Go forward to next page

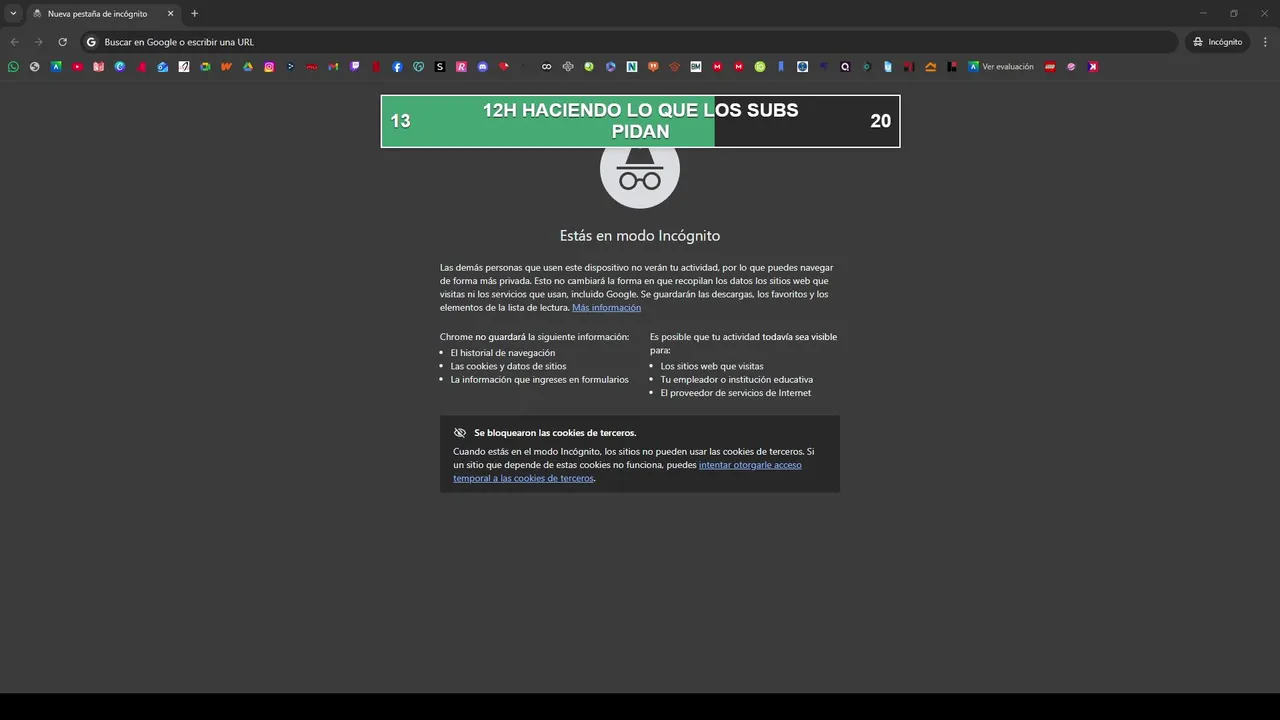38,42
